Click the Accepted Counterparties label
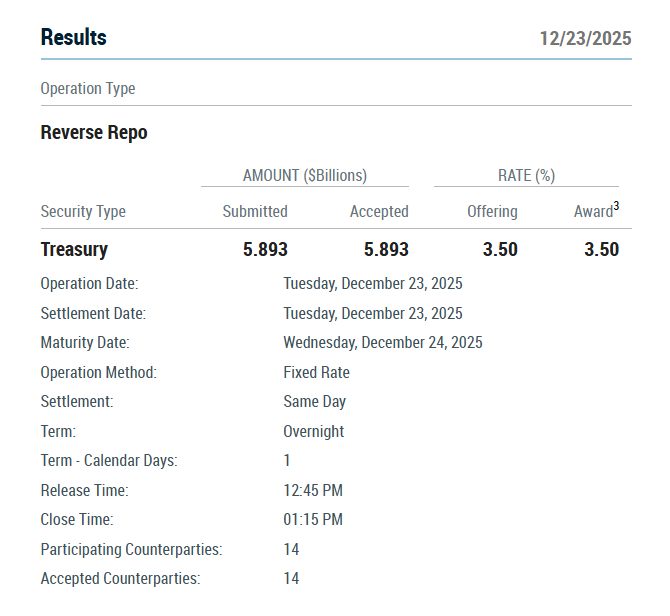The height and width of the screenshot is (616, 670). coord(120,579)
